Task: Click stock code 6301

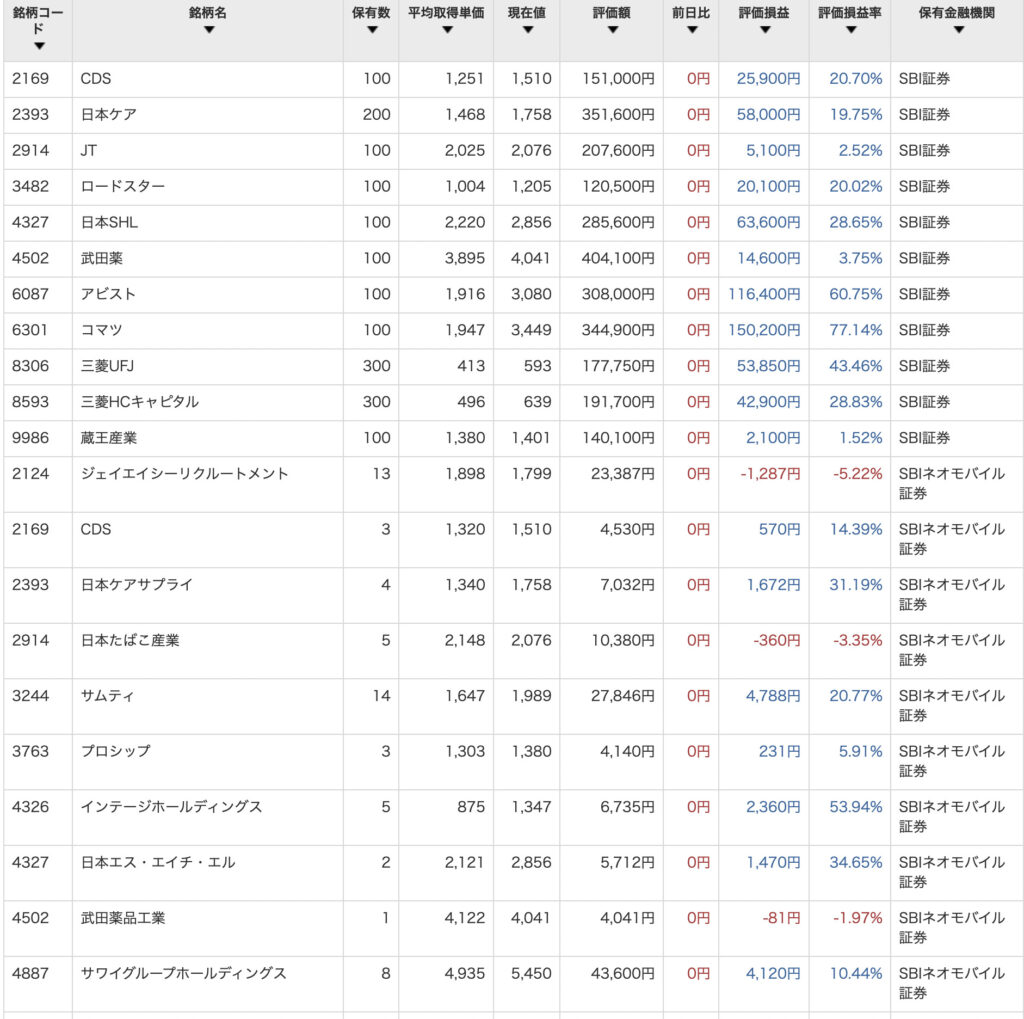Action: [x=30, y=330]
